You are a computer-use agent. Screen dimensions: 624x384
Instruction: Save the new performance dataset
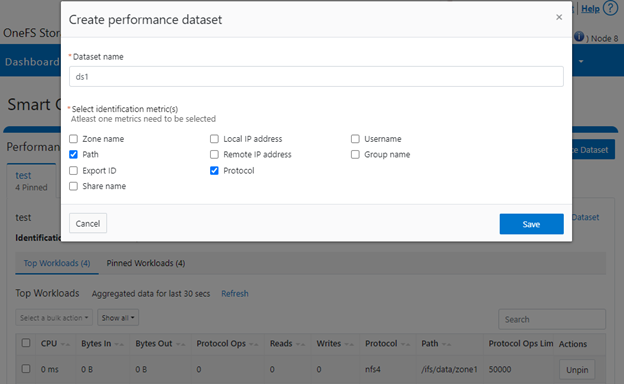click(531, 224)
